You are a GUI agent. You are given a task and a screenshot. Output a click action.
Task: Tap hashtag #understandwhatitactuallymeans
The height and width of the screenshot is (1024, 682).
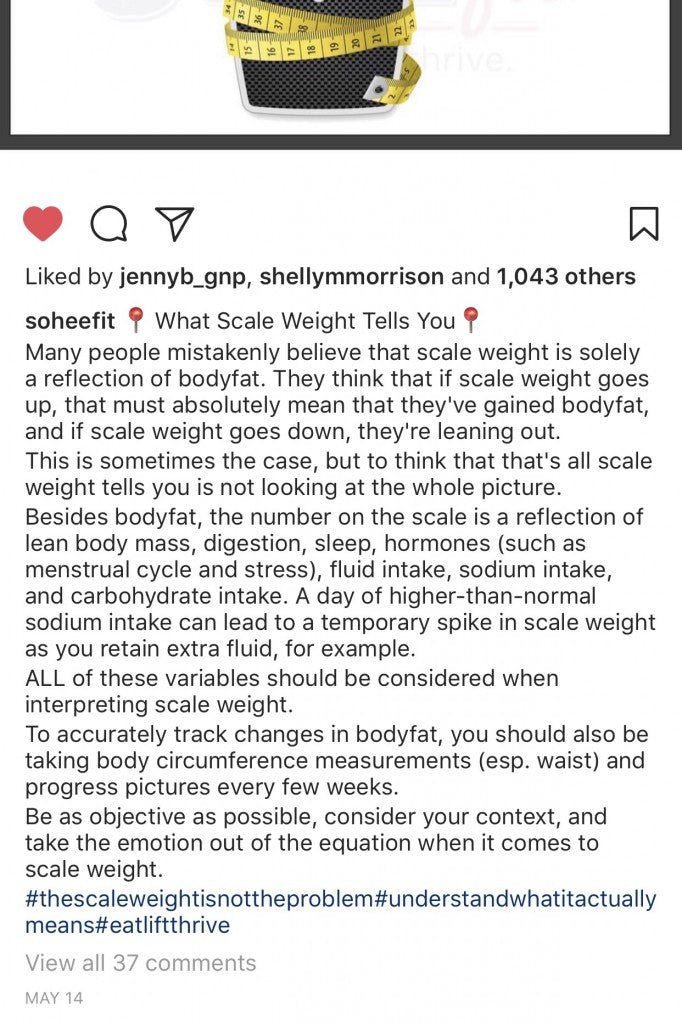(x=515, y=898)
